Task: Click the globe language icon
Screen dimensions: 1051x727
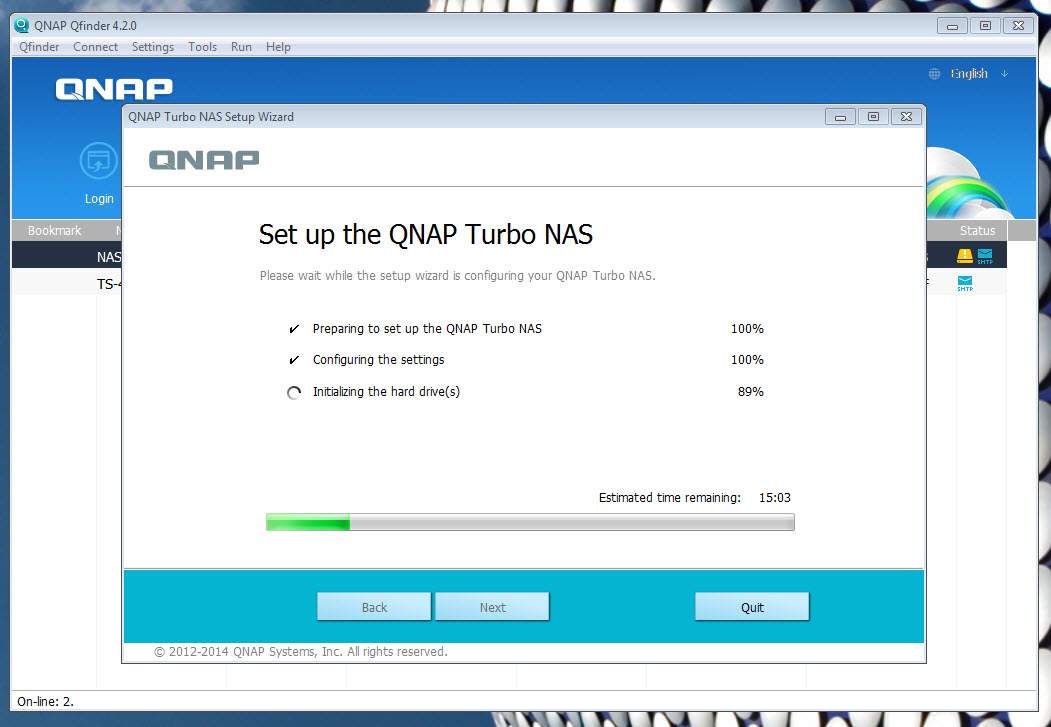Action: (934, 74)
